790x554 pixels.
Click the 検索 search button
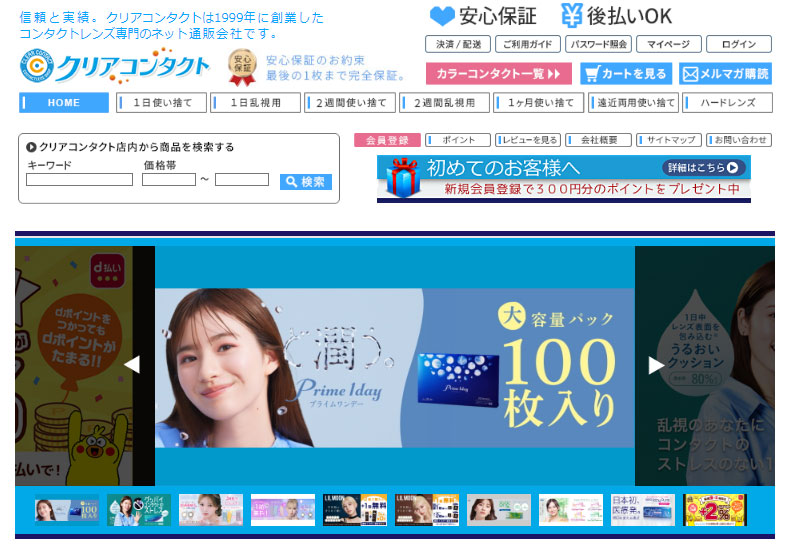click(x=306, y=182)
